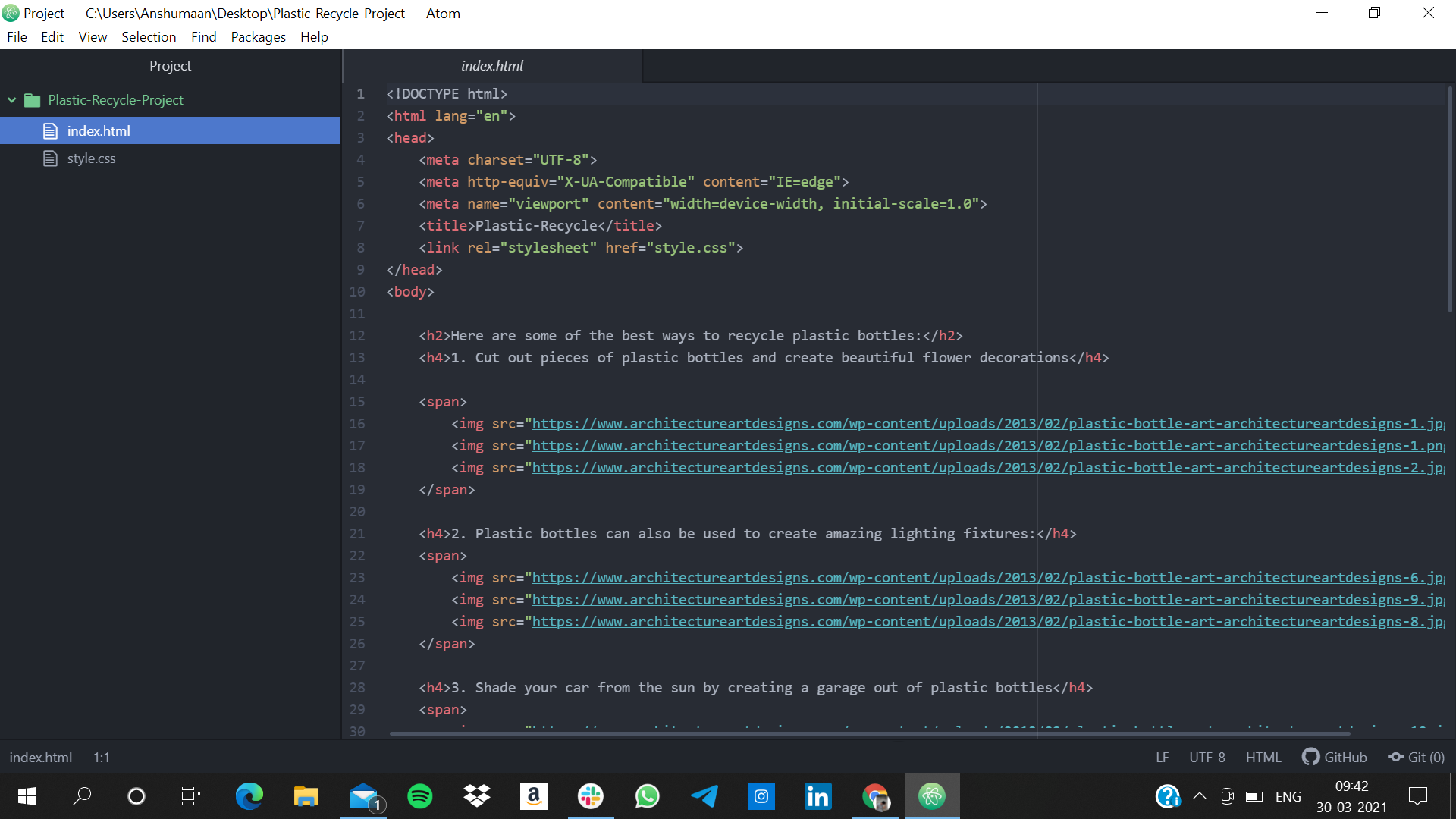Click line number 15 in gutter
Image resolution: width=1456 pixels, height=819 pixels.
[357, 401]
